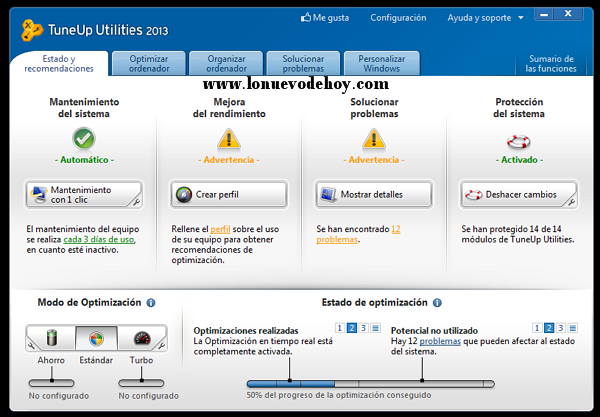This screenshot has width=600, height=417.
Task: Click the wrench on Mantenimiento con 1 clic button
Action: [x=137, y=202]
